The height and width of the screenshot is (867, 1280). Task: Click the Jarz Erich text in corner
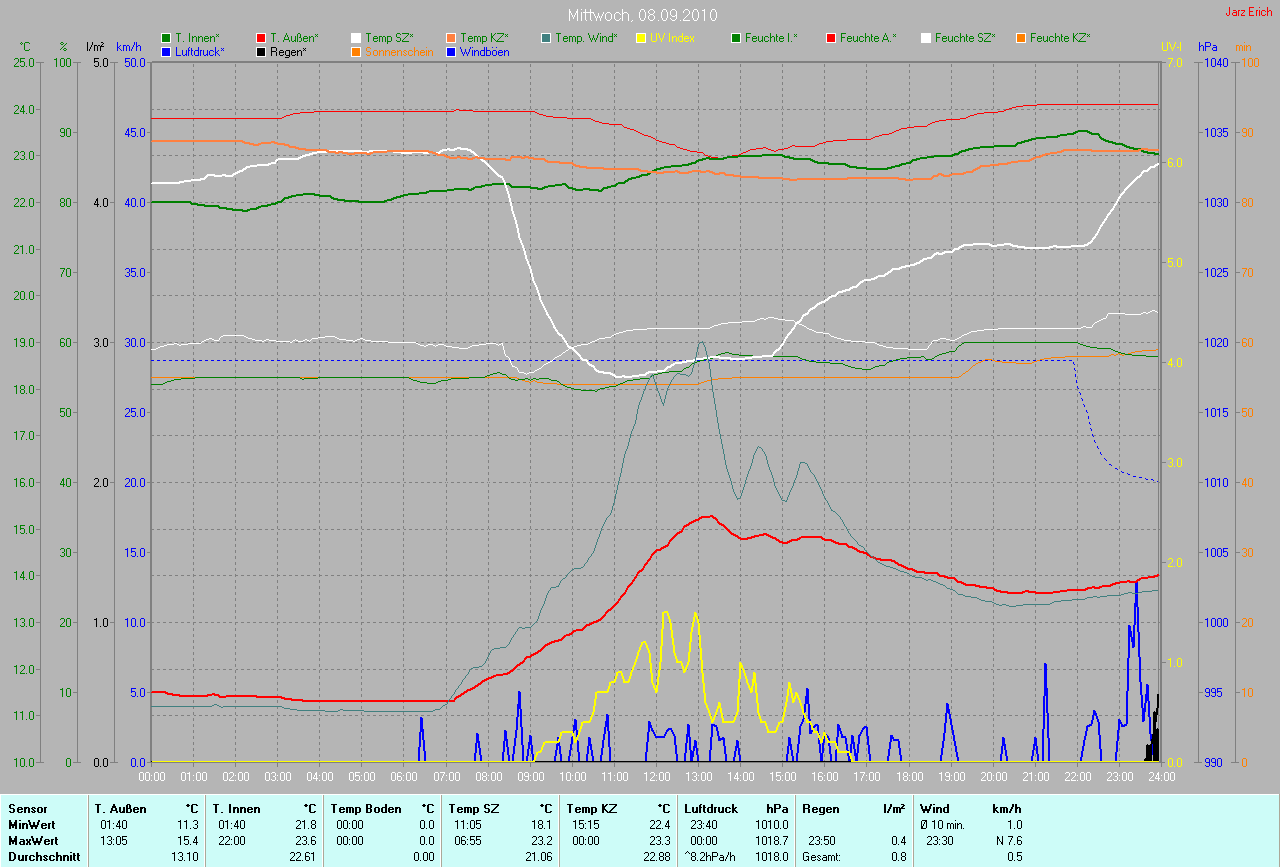tap(1251, 12)
